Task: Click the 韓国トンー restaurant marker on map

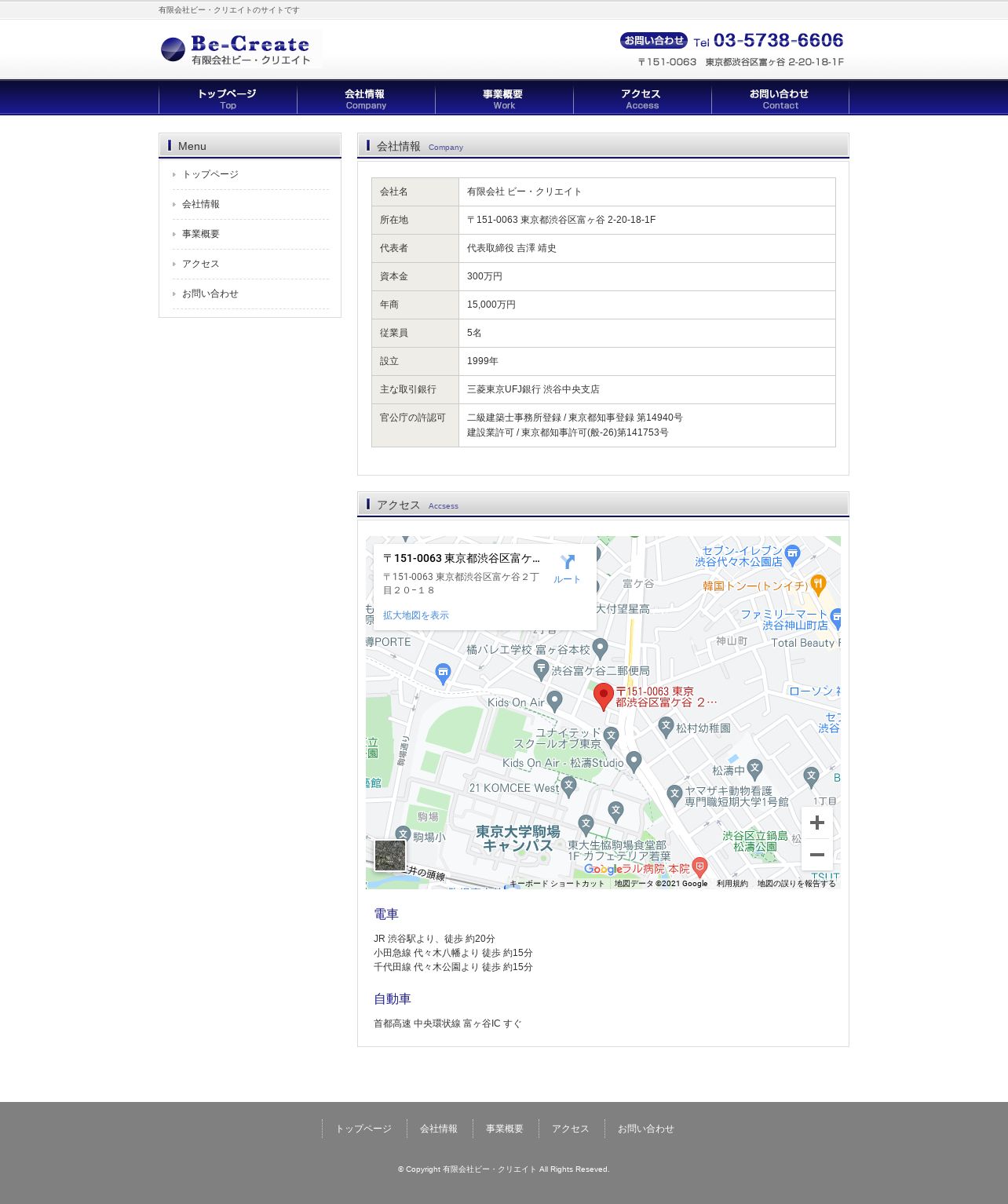Action: point(818,585)
